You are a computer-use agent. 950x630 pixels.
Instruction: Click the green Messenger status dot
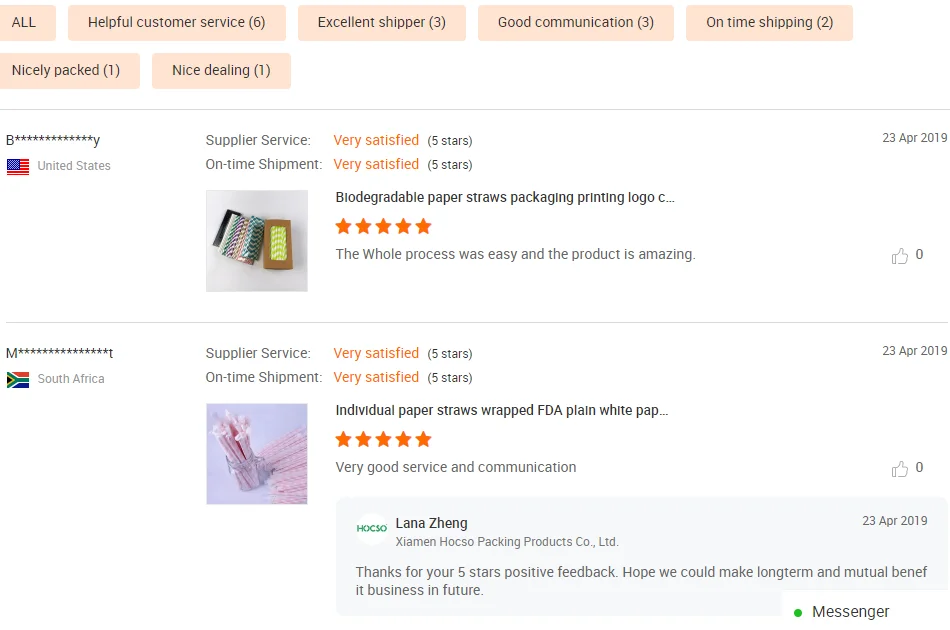(x=798, y=612)
